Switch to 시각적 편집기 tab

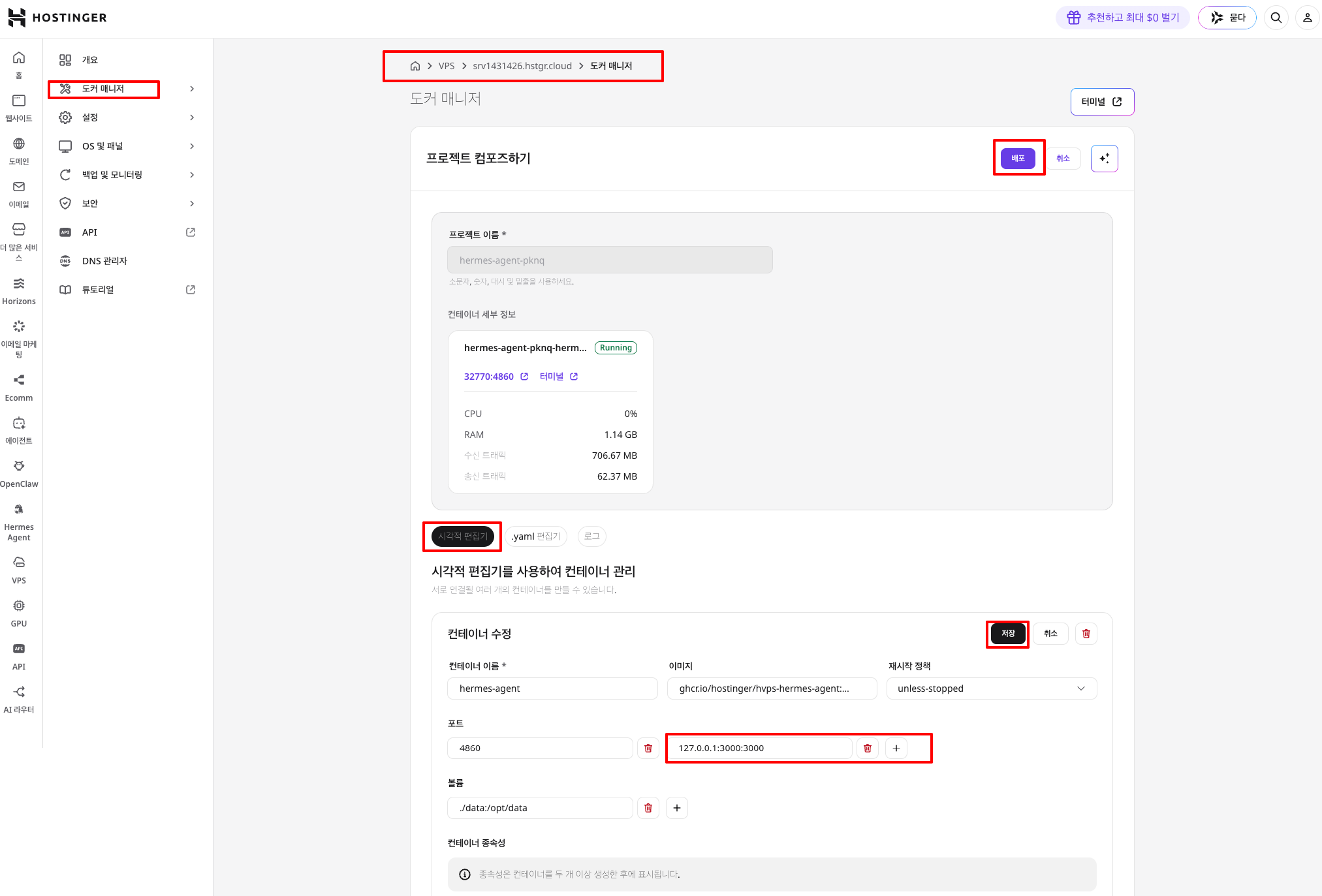pyautogui.click(x=462, y=536)
